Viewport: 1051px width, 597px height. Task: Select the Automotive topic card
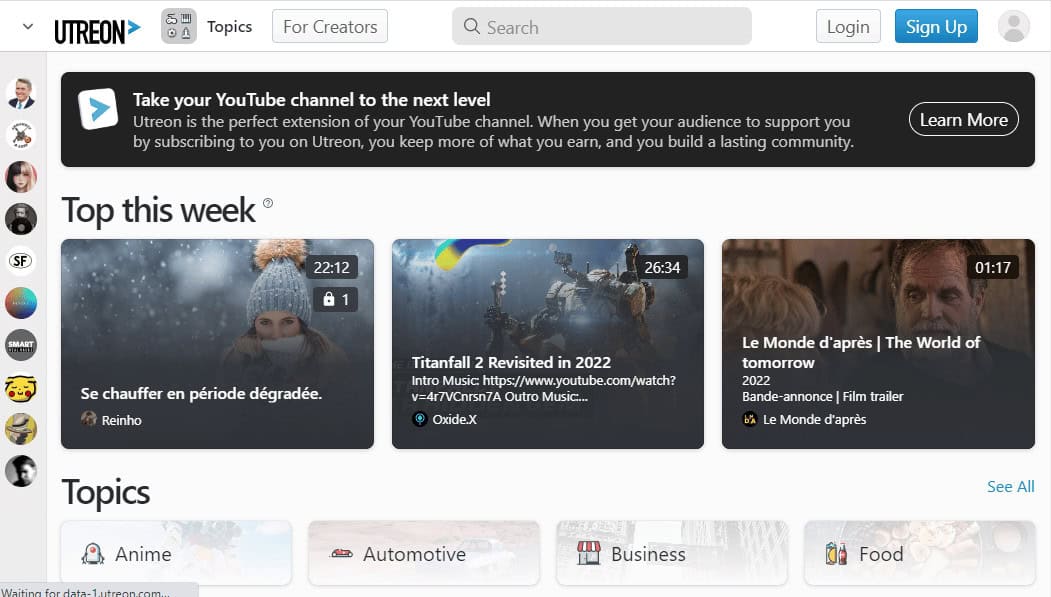pyautogui.click(x=424, y=553)
